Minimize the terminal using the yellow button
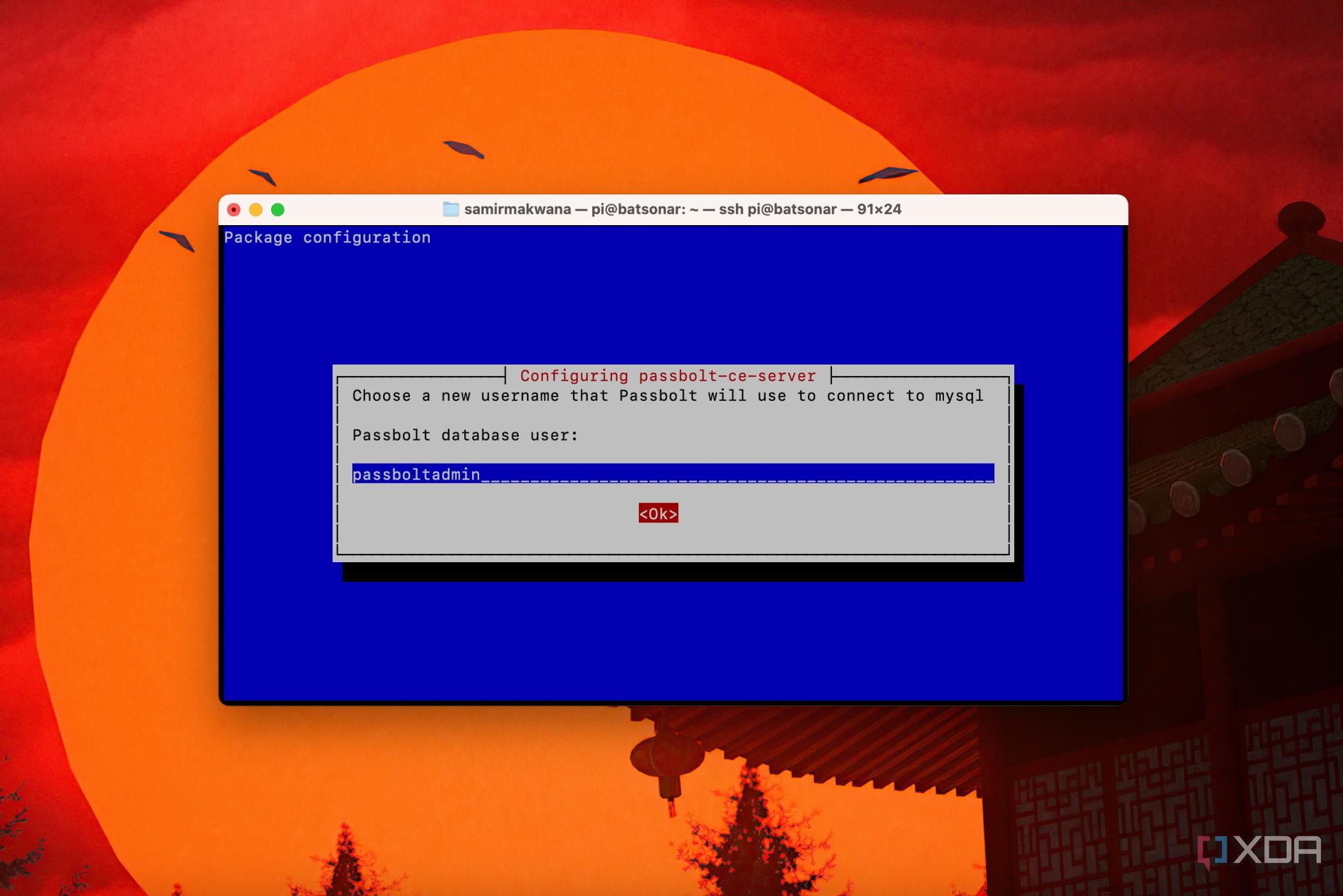 (255, 210)
